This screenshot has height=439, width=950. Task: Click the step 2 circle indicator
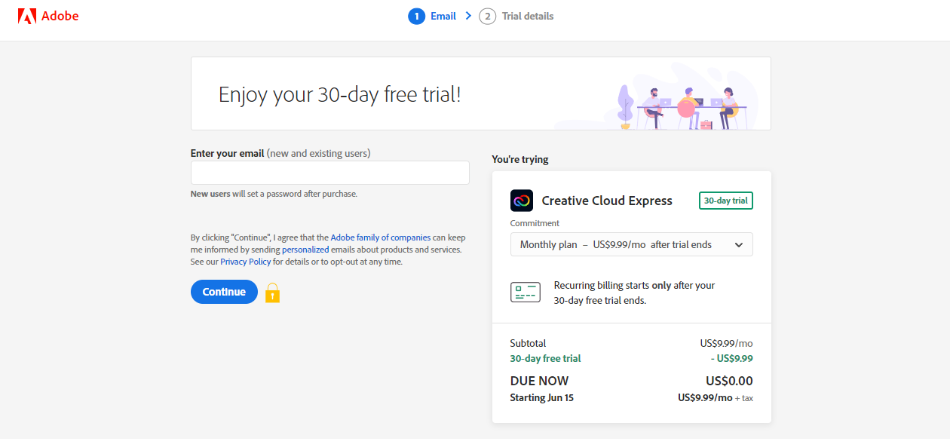pos(487,16)
